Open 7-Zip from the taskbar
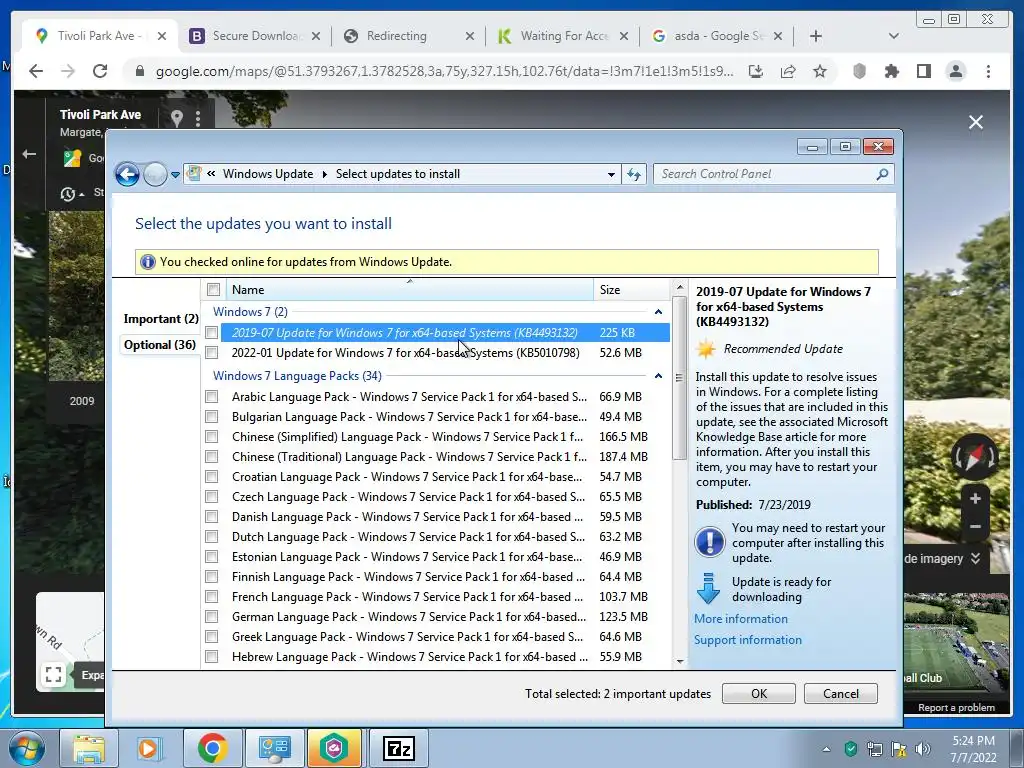The image size is (1024, 768). click(x=398, y=748)
